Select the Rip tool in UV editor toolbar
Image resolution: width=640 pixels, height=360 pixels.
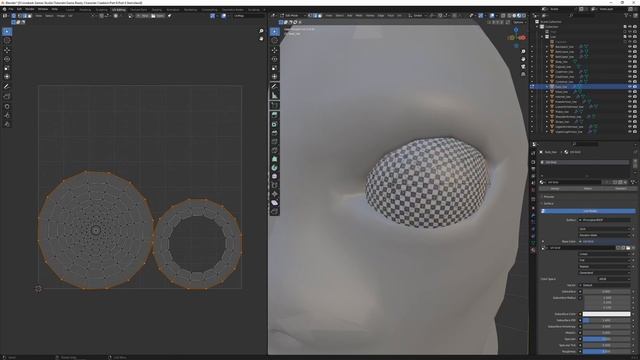click(x=7, y=96)
